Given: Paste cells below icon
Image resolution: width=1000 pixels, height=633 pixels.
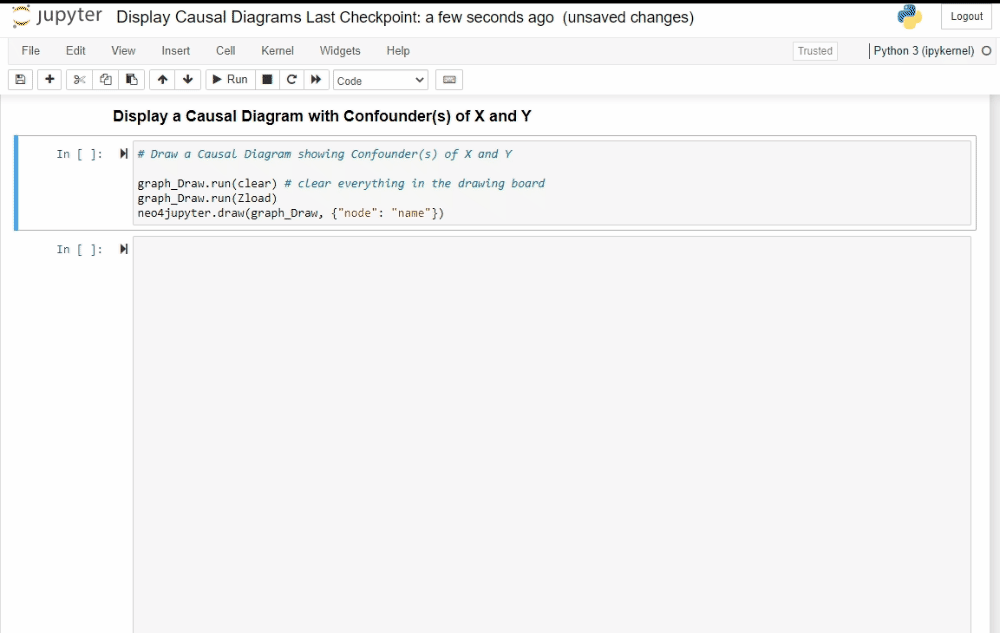Looking at the screenshot, I should [131, 80].
